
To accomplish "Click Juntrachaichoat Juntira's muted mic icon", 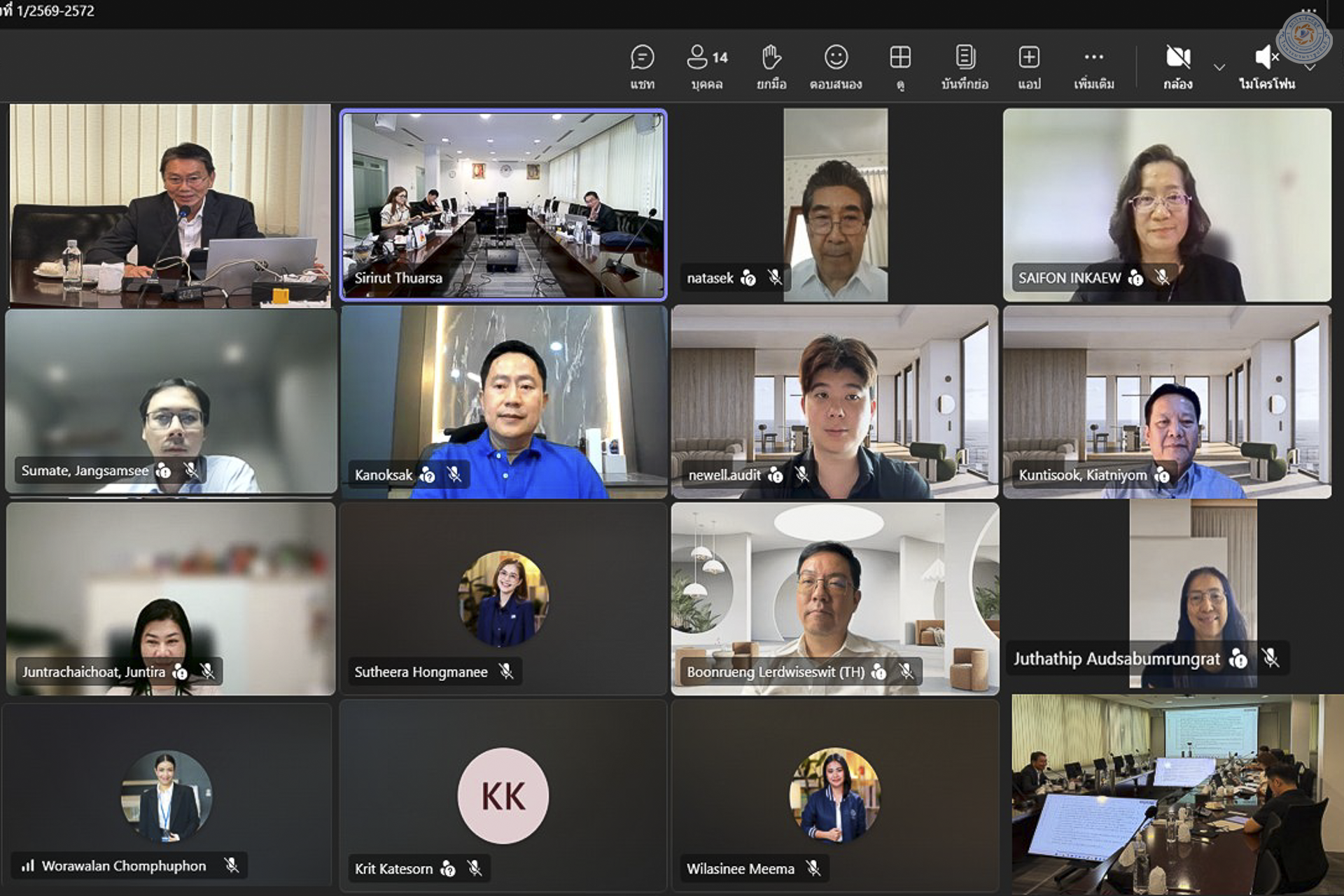I will 207,671.
